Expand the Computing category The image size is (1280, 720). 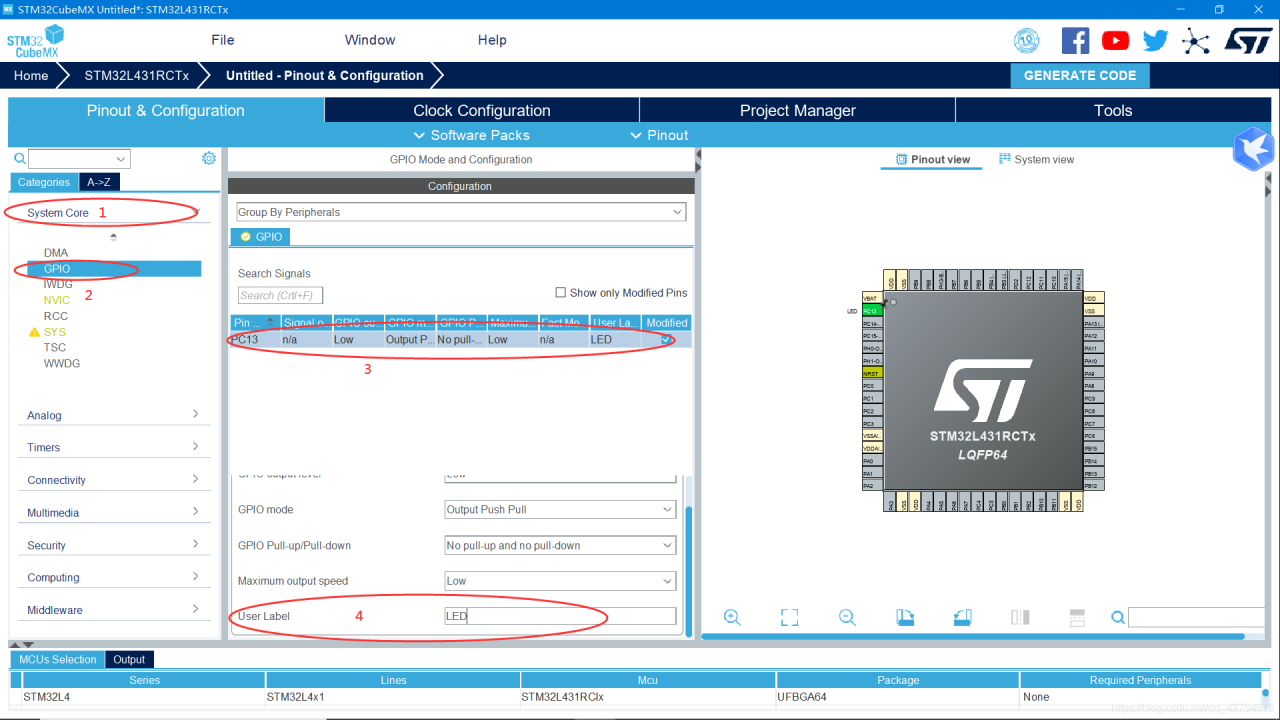[x=114, y=577]
